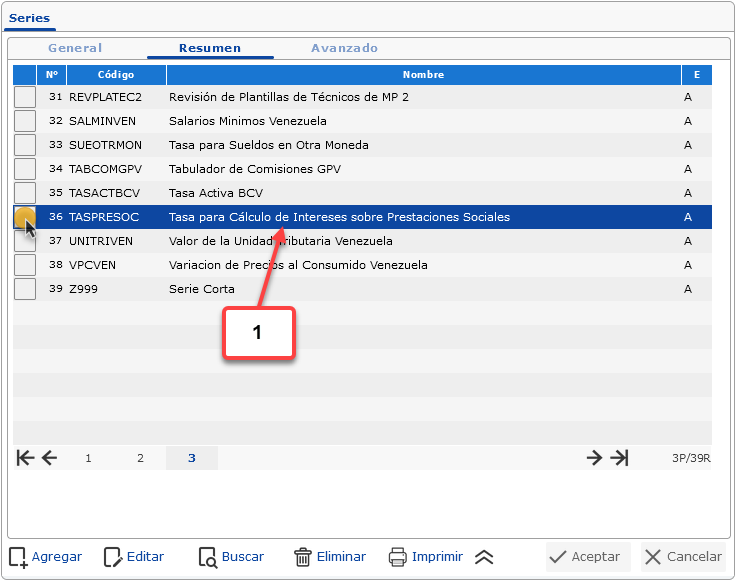Go to page 2 of results
Image resolution: width=736 pixels, height=581 pixels.
[x=140, y=458]
